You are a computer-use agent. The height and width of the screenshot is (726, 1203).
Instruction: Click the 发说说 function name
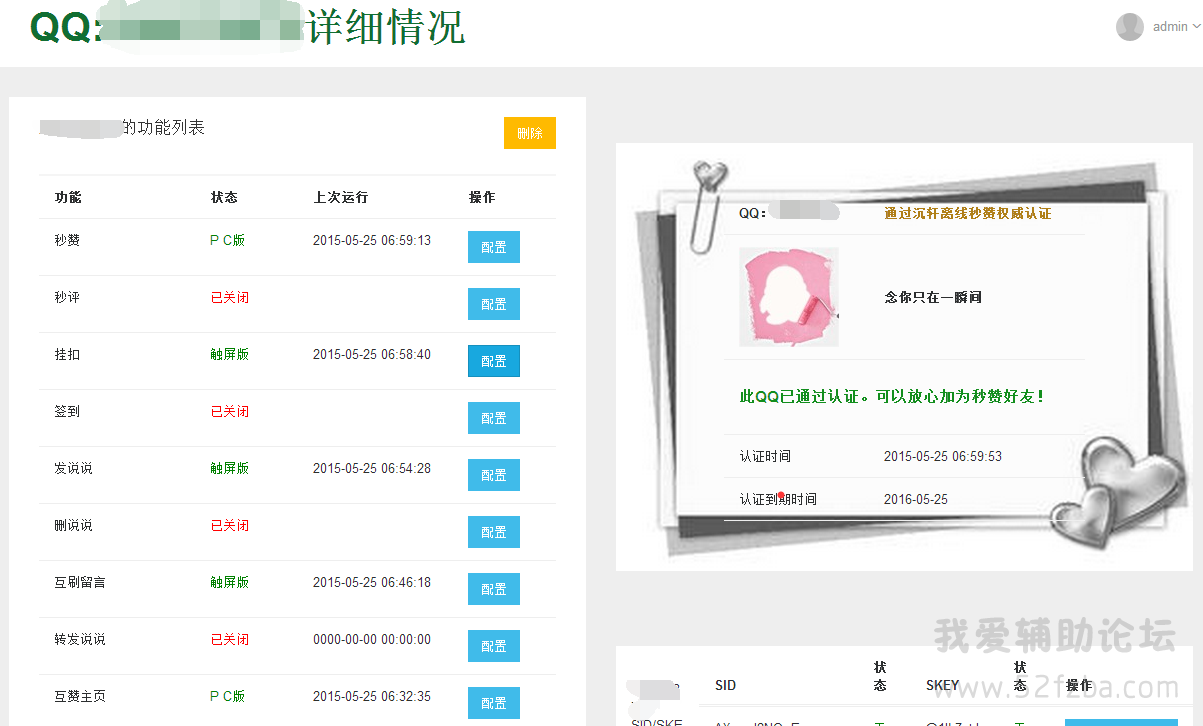tap(73, 468)
